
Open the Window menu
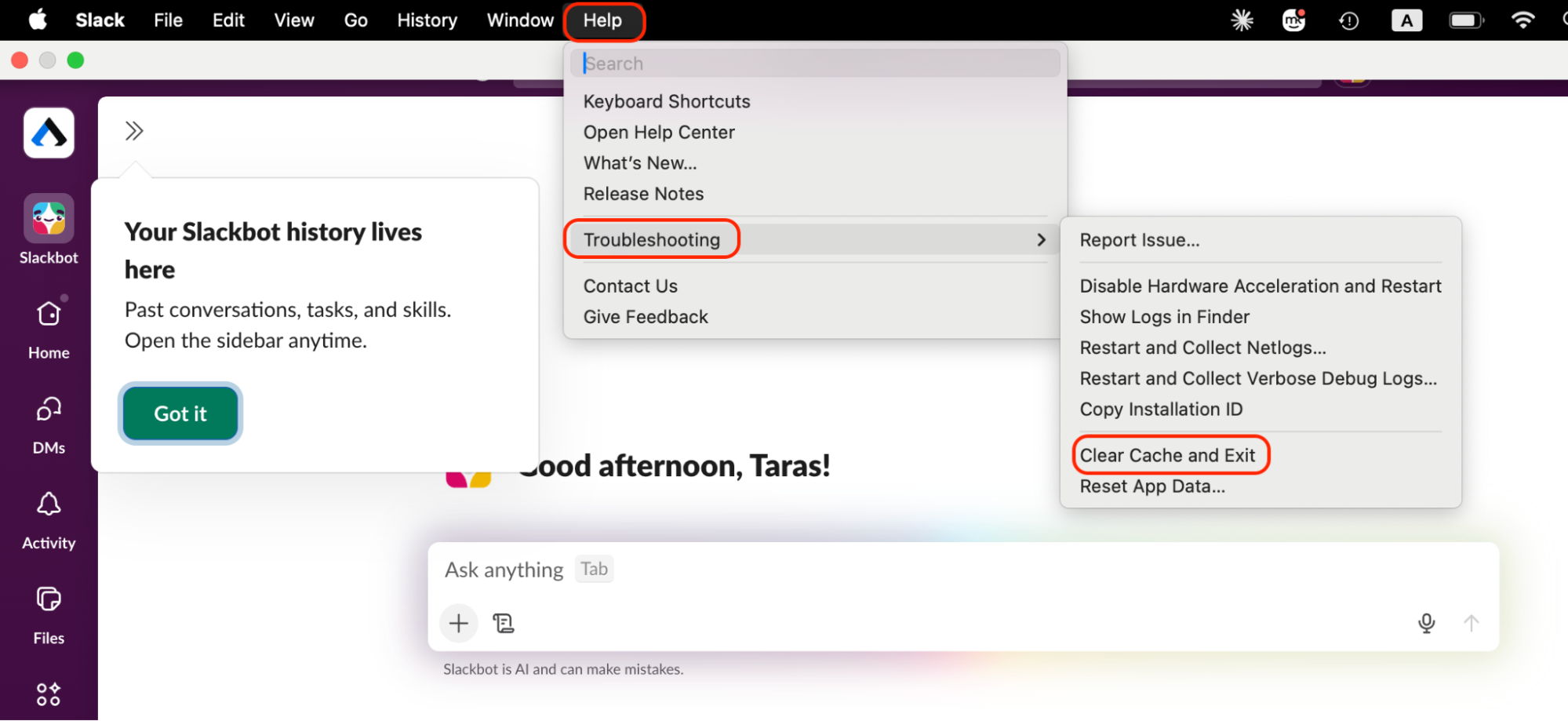(520, 20)
